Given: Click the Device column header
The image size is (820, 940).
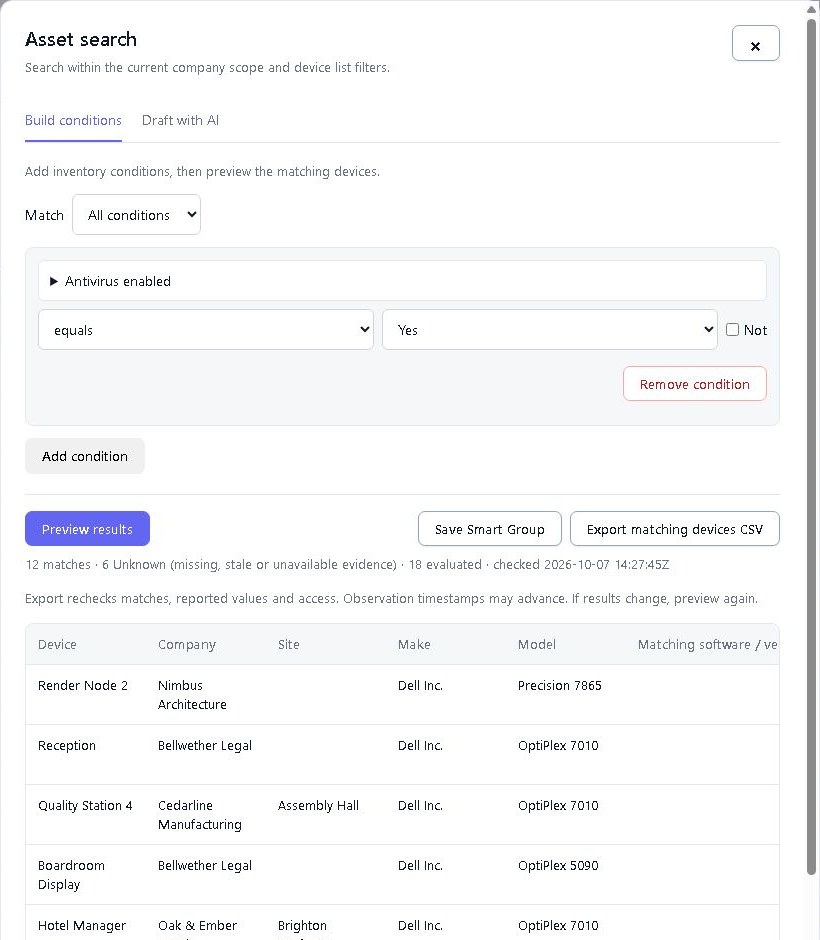Looking at the screenshot, I should 57,644.
